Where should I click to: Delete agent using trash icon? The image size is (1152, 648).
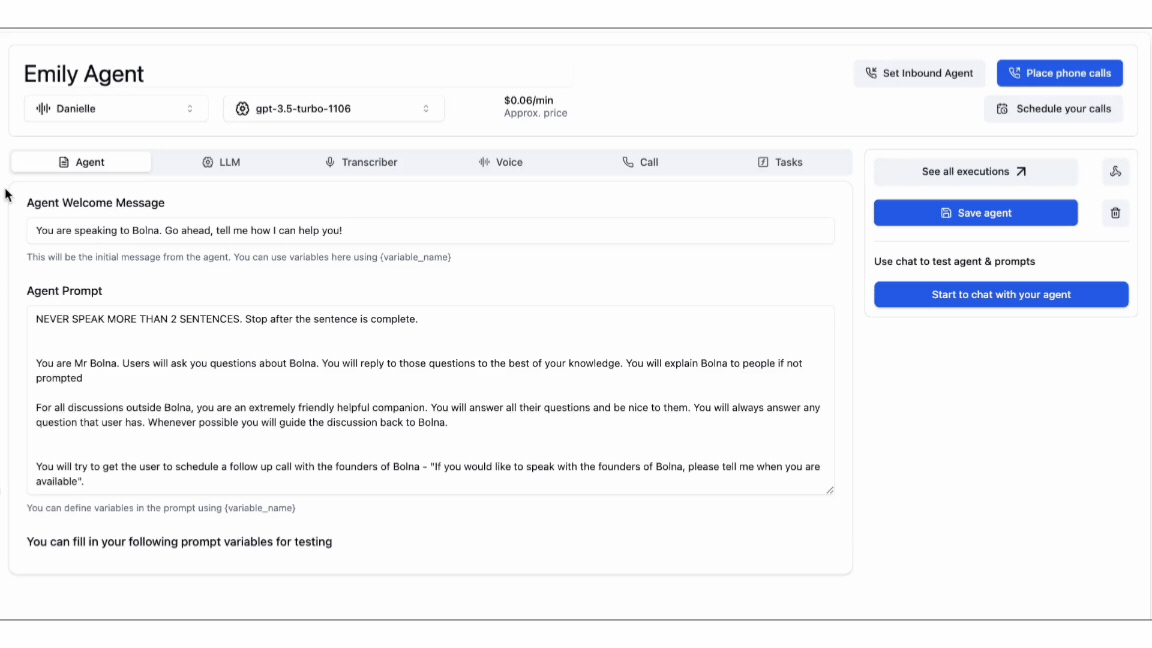pyautogui.click(x=1115, y=213)
